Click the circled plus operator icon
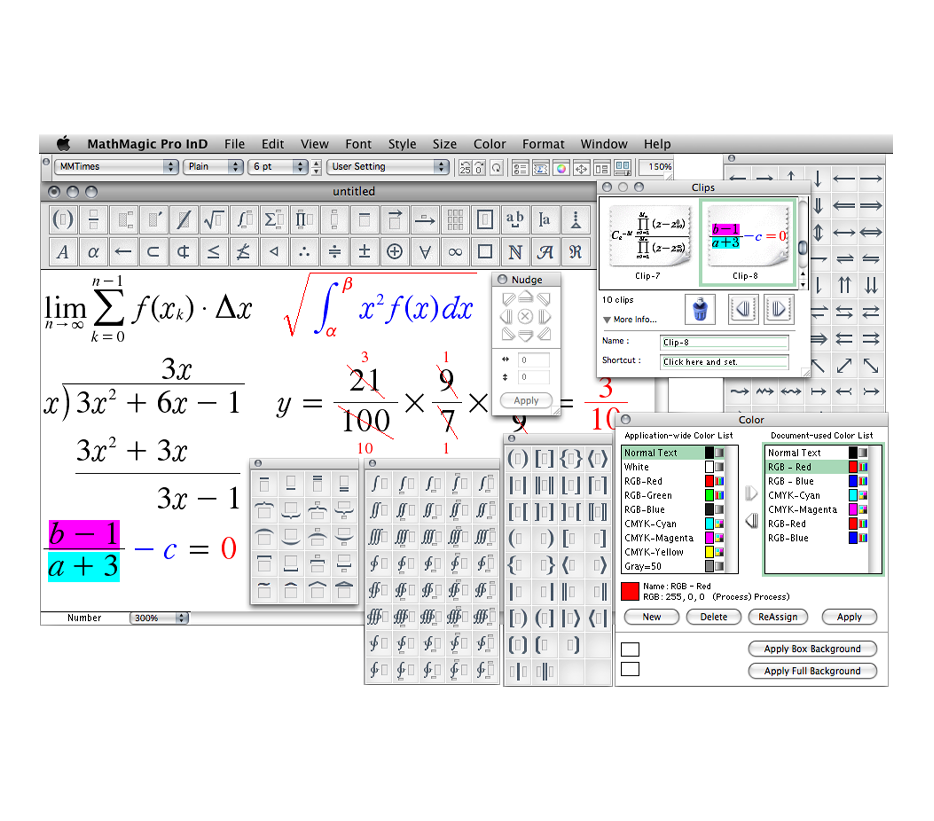This screenshot has width=934, height=821. coord(394,252)
